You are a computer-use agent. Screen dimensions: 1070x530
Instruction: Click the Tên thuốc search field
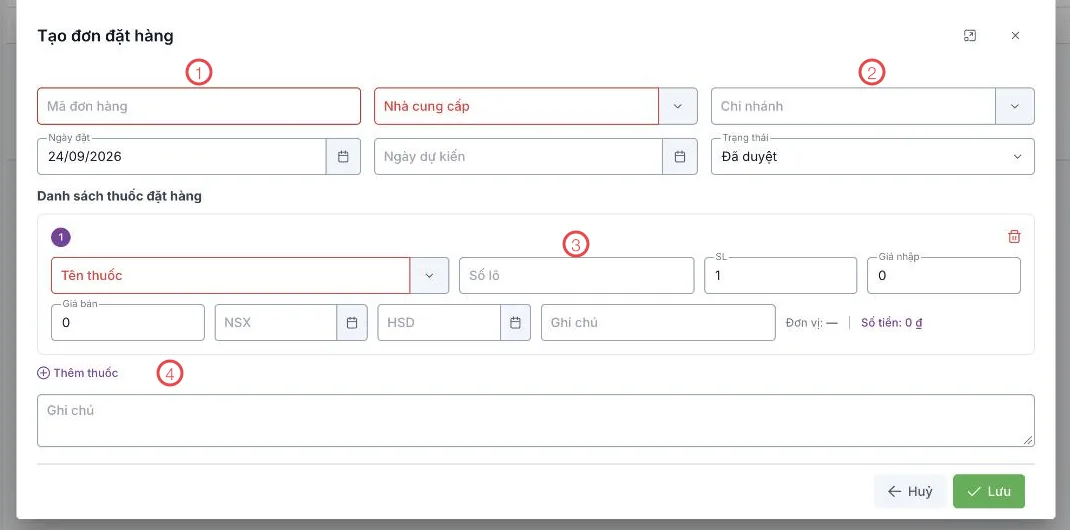pyautogui.click(x=231, y=276)
